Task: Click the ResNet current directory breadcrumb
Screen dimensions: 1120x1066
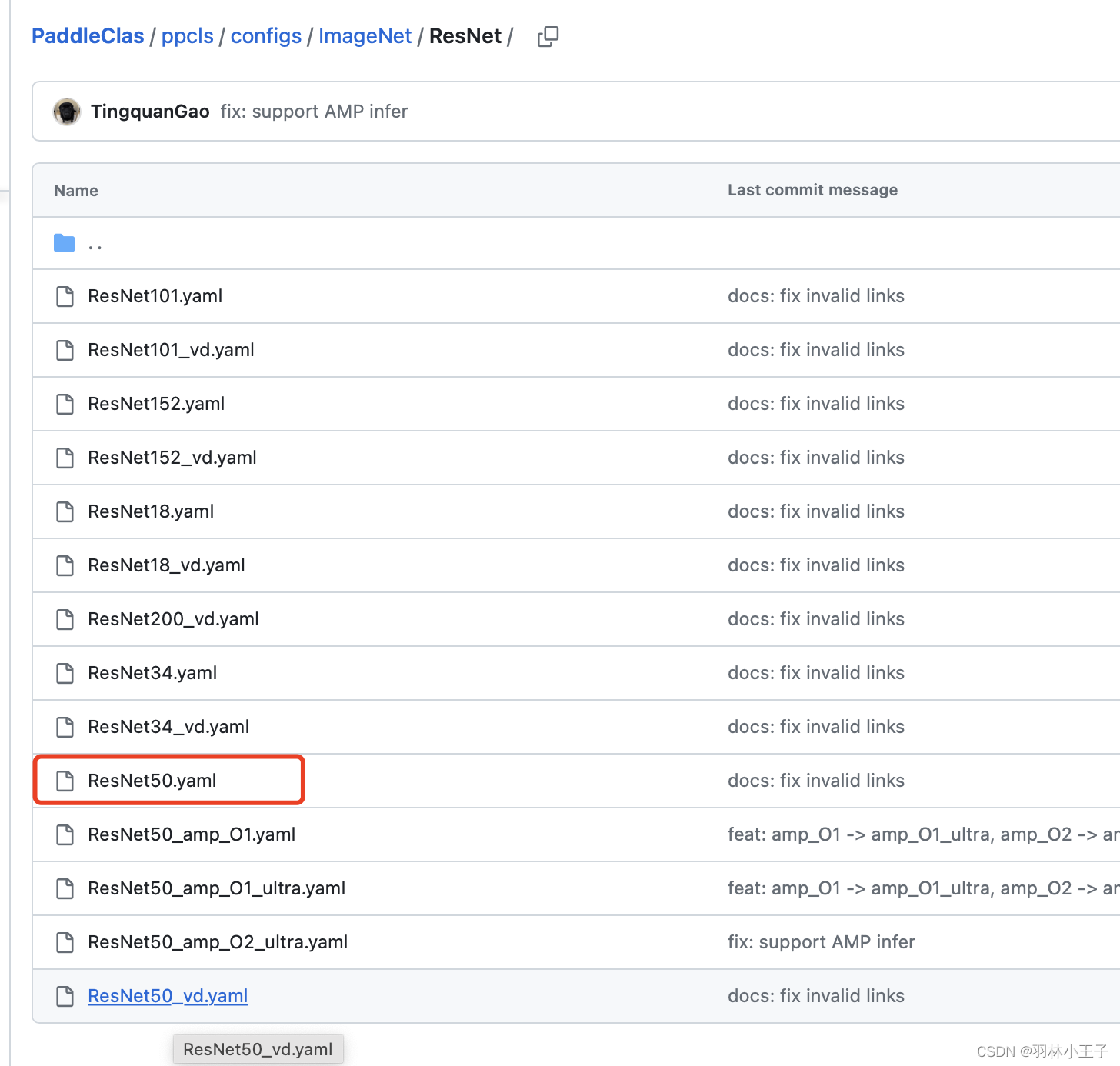Action: point(465,36)
